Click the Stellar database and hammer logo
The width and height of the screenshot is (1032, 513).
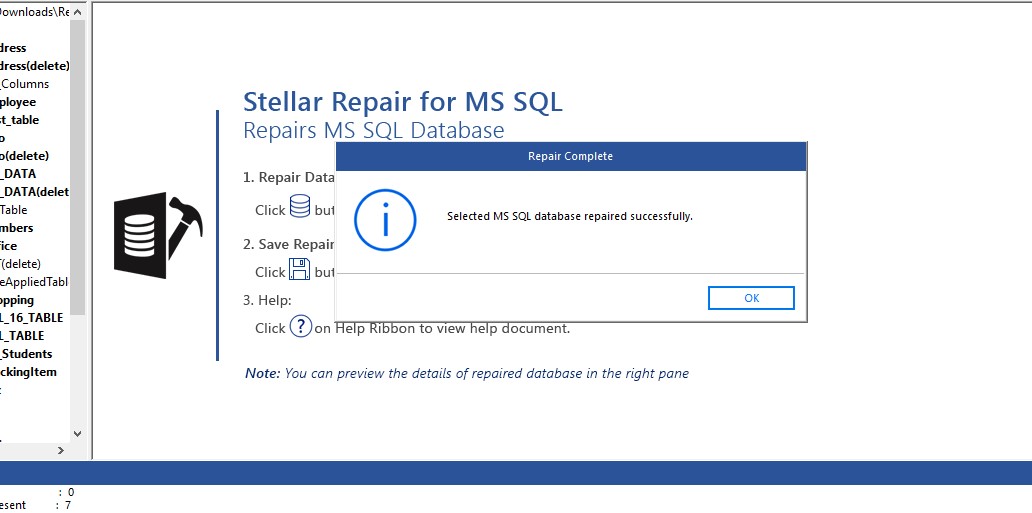tap(158, 235)
